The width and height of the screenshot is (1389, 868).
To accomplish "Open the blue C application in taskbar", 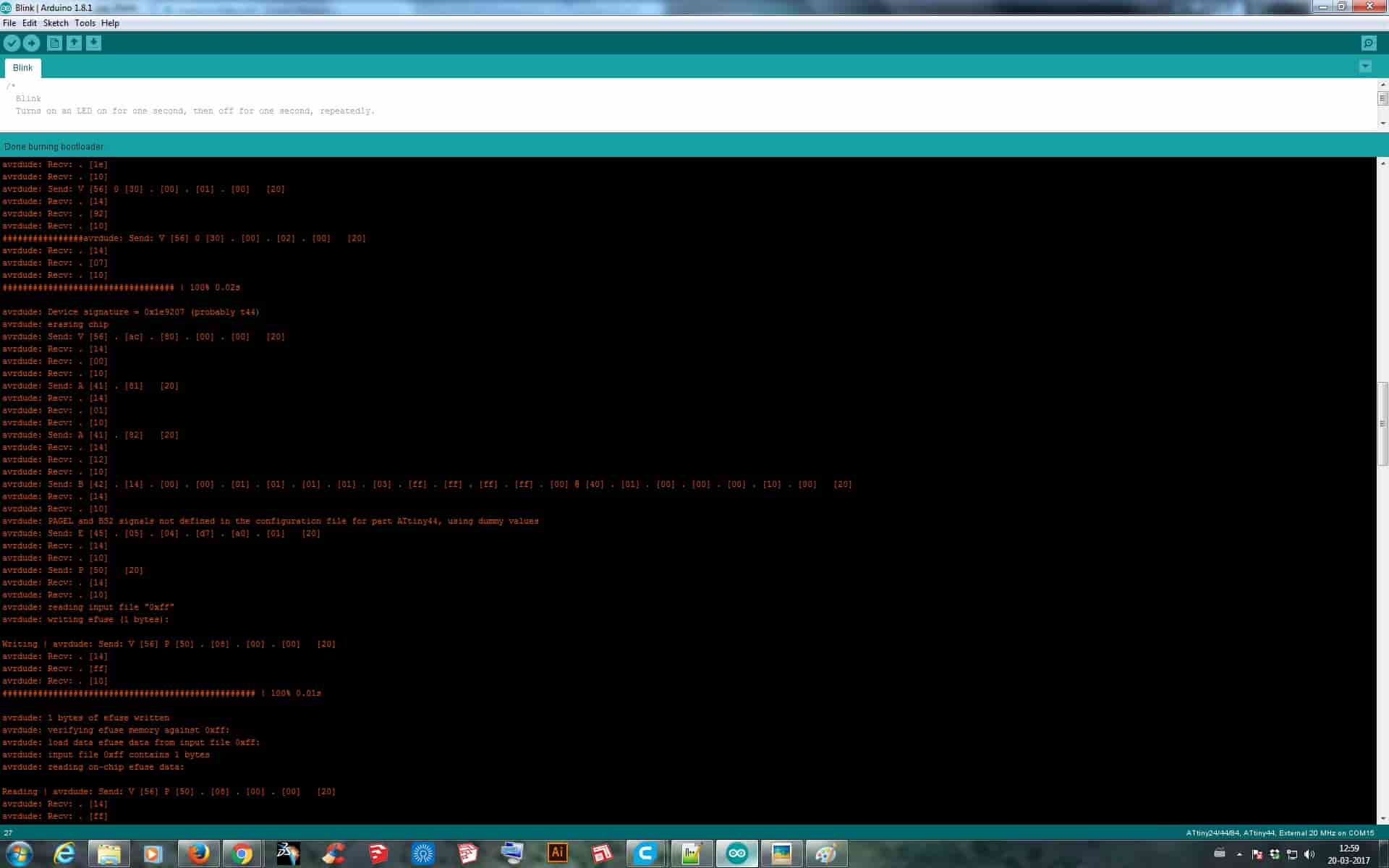I will 647,854.
